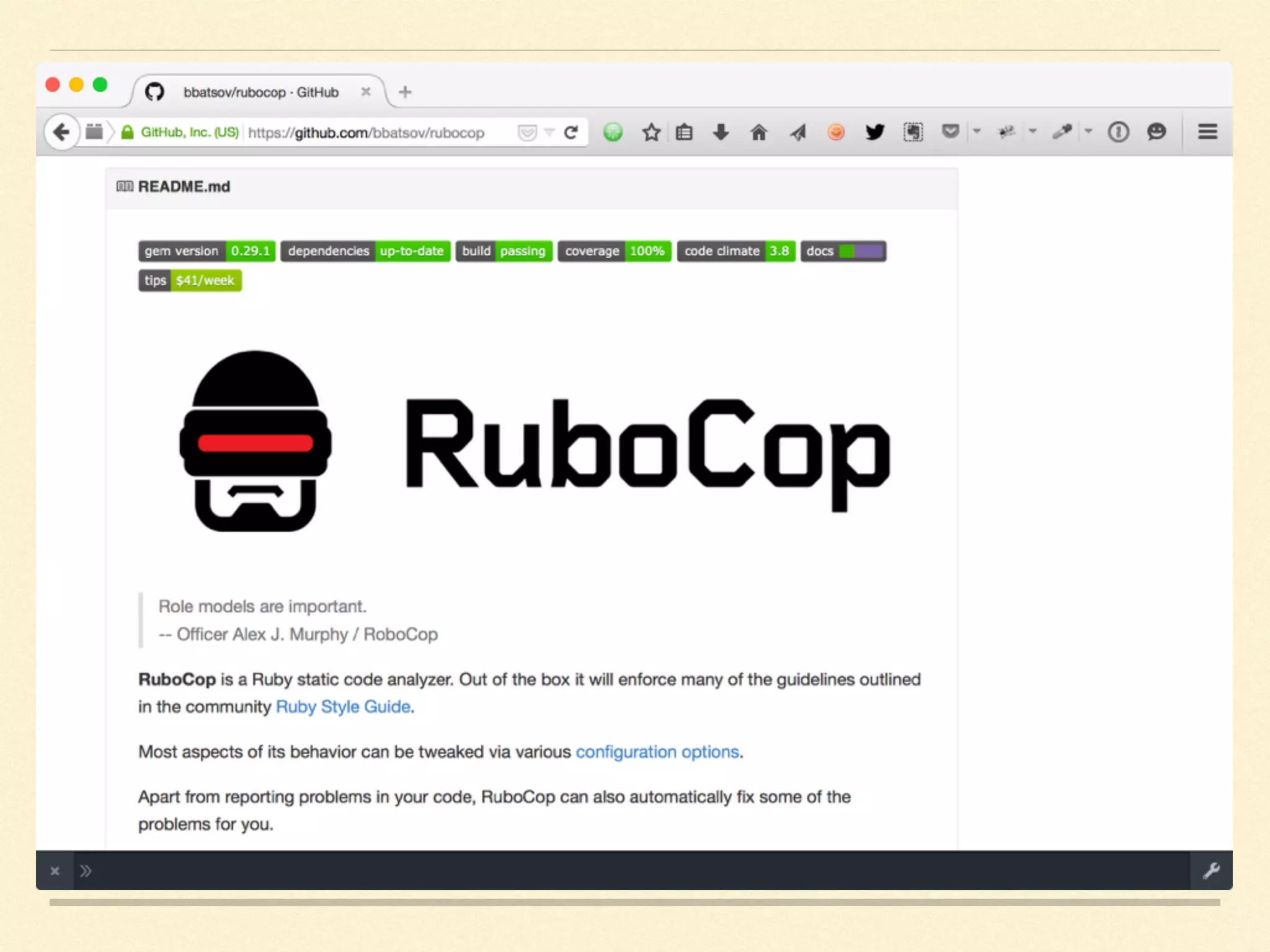This screenshot has height=952, width=1270.
Task: Open the Ruby Style Guide link
Action: [x=343, y=707]
